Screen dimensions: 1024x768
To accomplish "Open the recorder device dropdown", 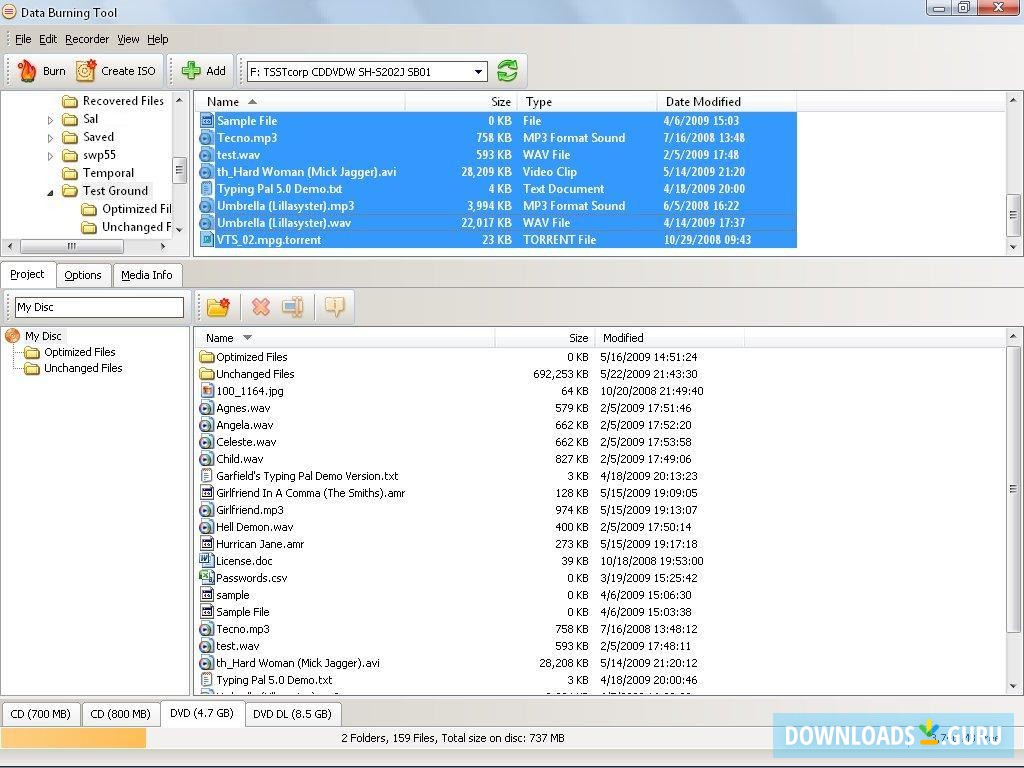I will coord(477,70).
